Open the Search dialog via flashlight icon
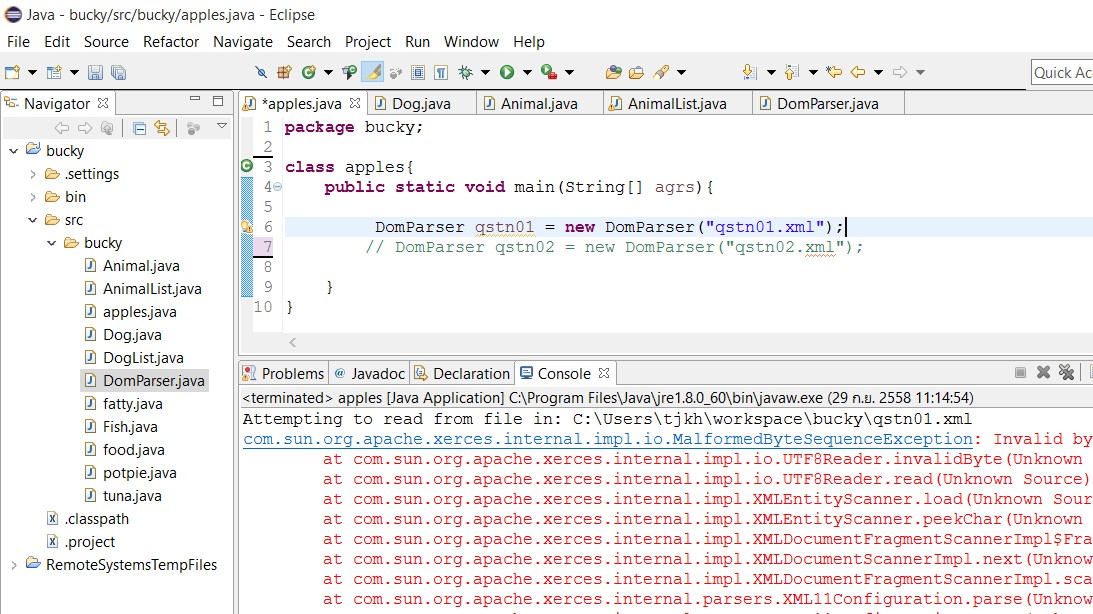 660,72
